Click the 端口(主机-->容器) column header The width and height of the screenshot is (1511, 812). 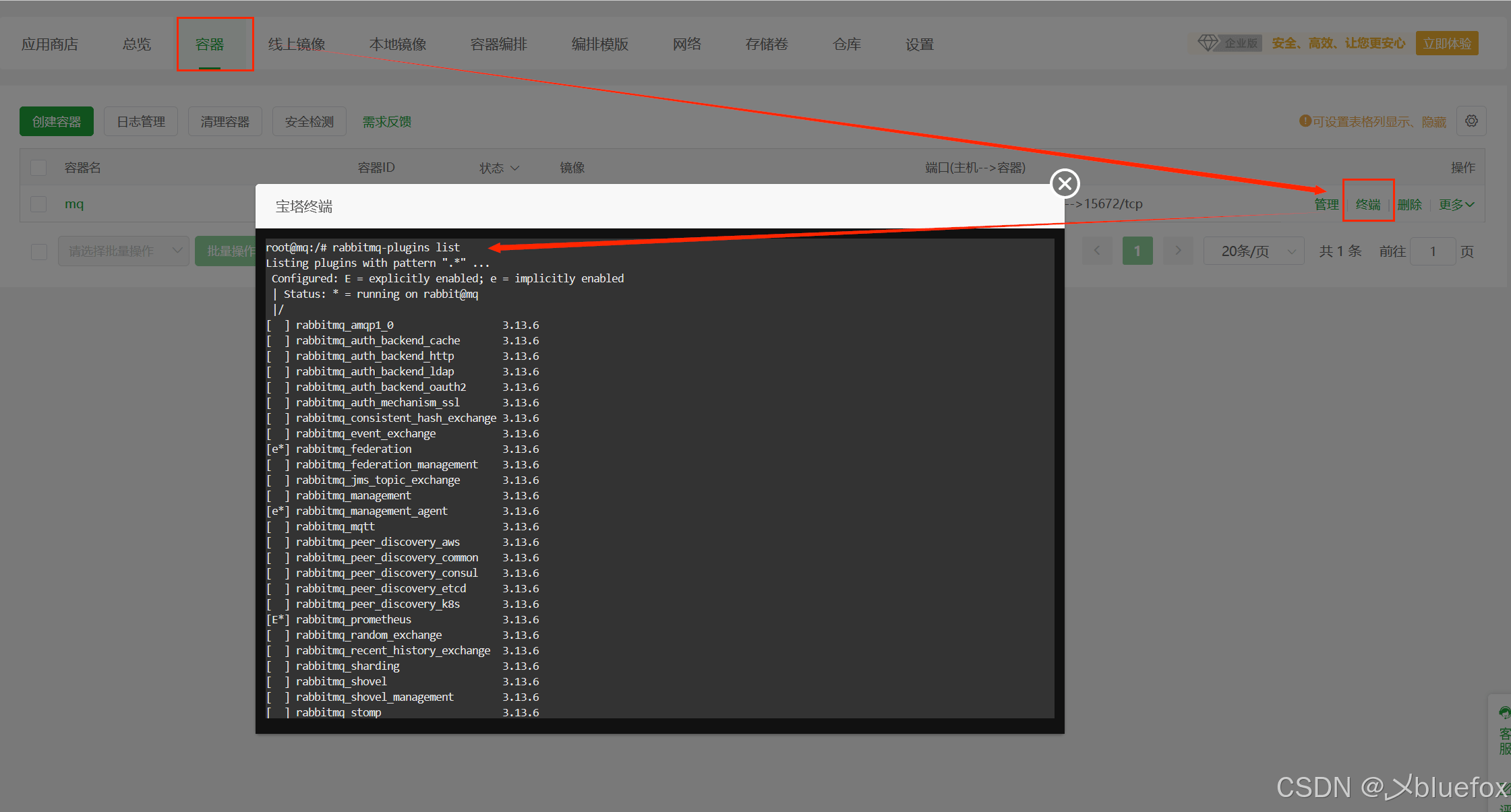pos(976,167)
